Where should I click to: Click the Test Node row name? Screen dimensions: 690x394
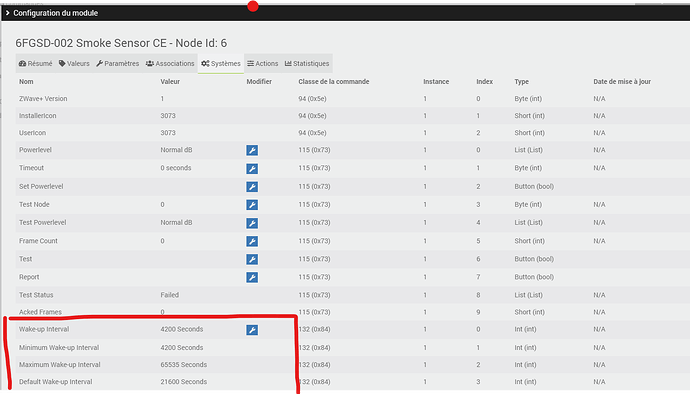coord(34,204)
